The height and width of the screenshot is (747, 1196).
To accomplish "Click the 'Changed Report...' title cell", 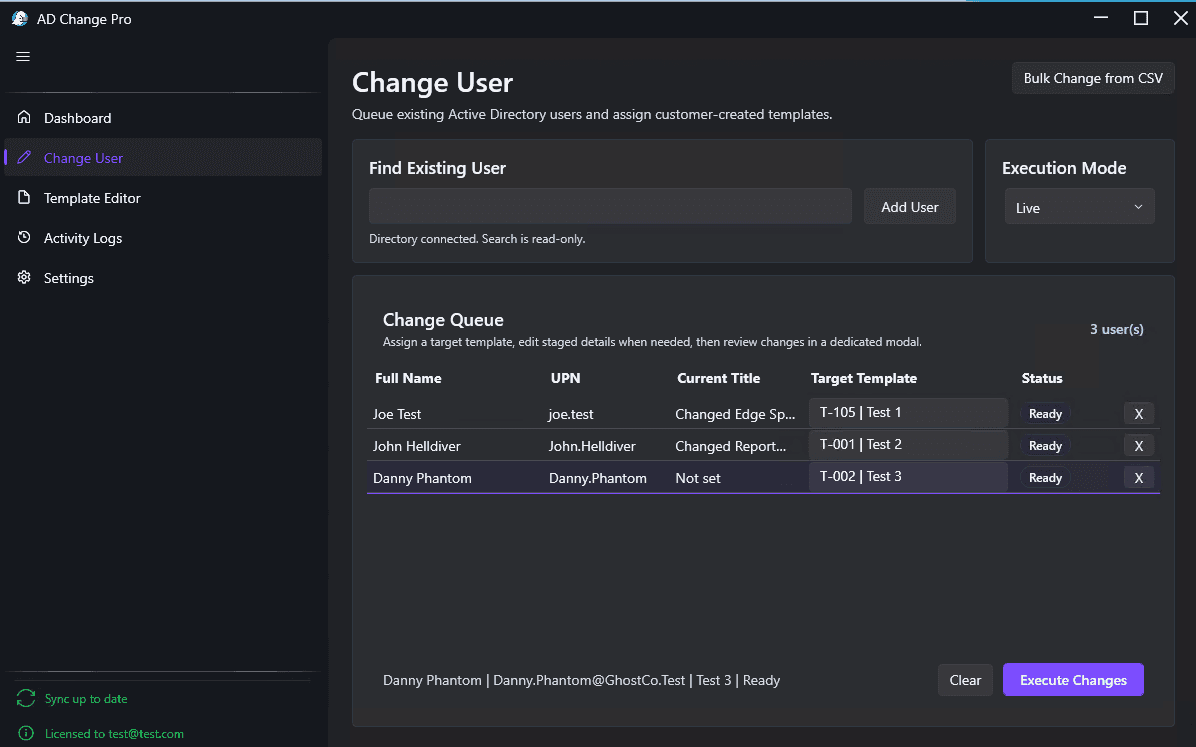I will [731, 446].
